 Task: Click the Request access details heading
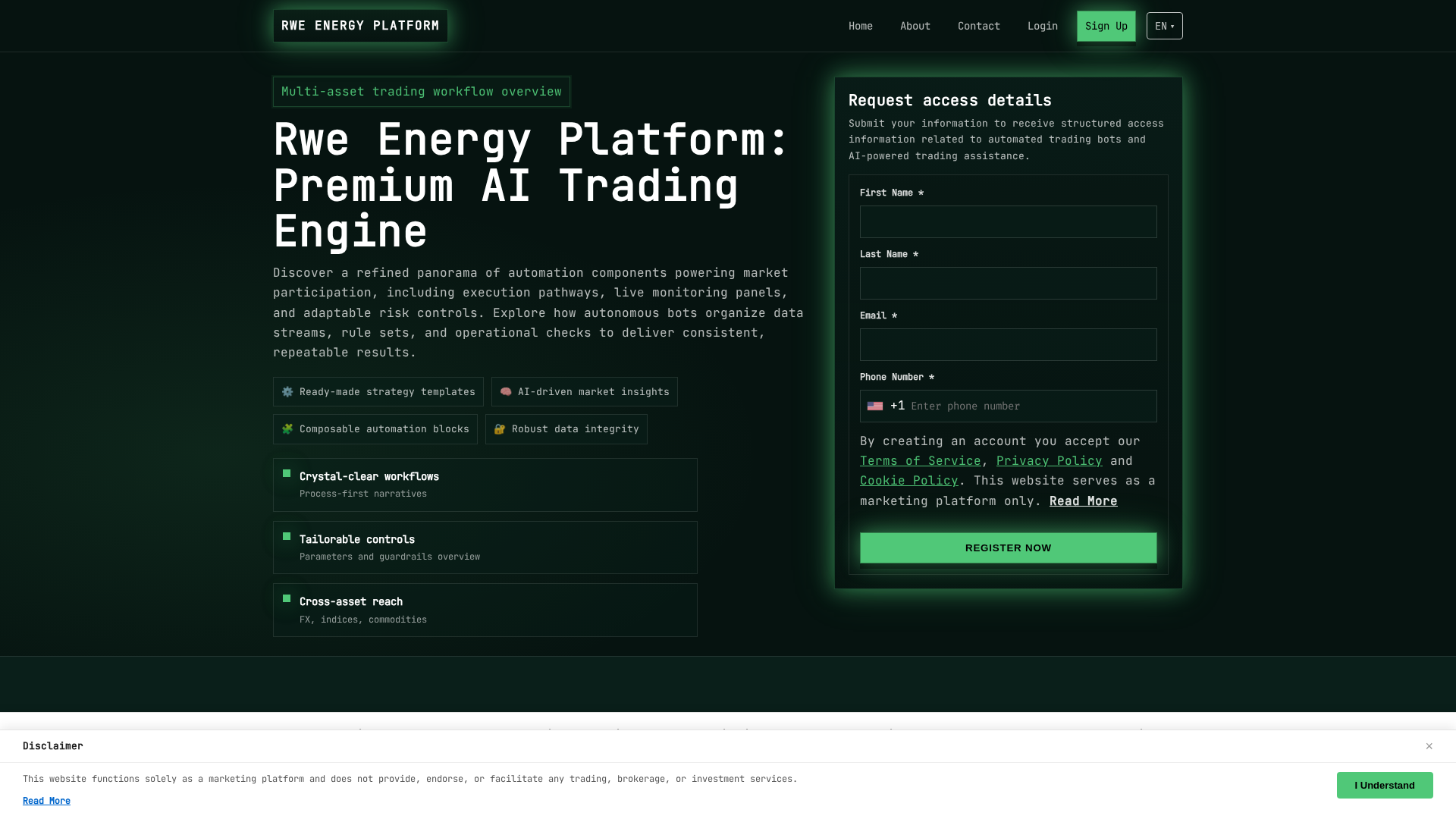[x=950, y=100]
